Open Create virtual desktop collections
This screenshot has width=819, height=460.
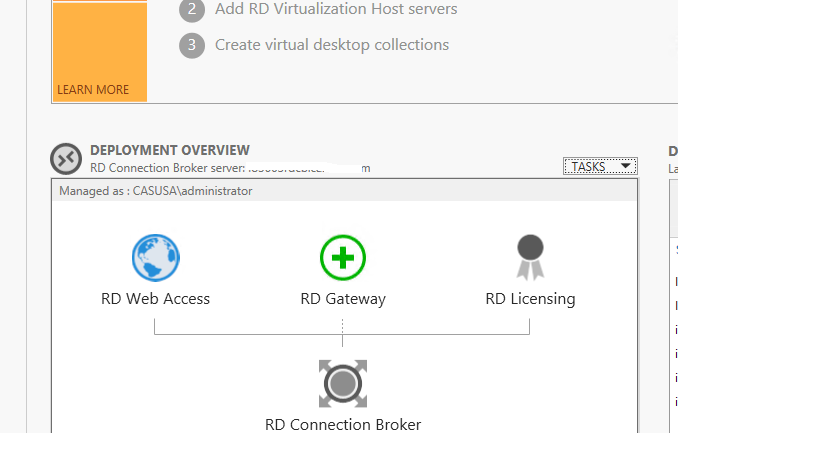point(332,45)
